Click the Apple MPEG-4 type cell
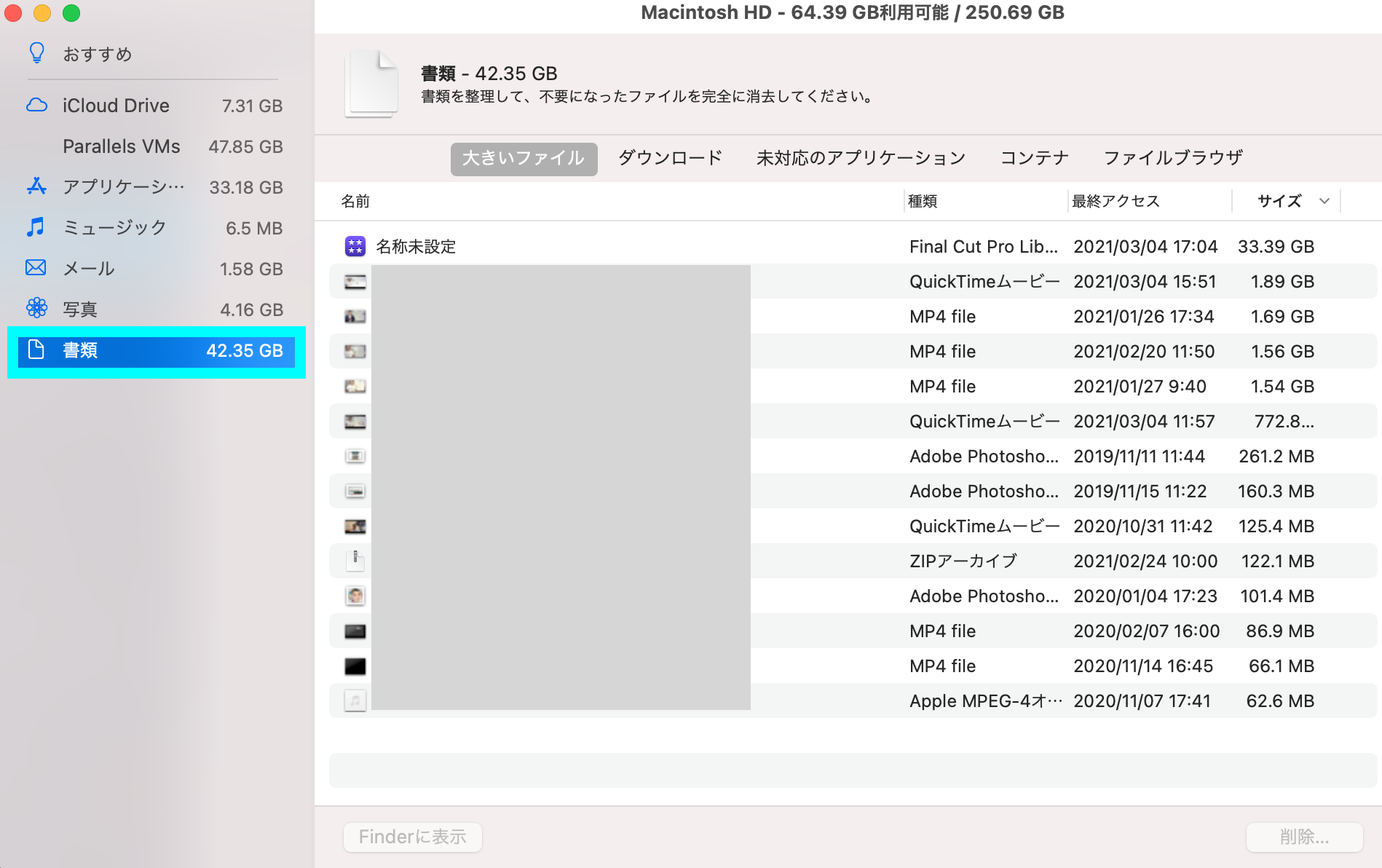1382x868 pixels. 986,701
